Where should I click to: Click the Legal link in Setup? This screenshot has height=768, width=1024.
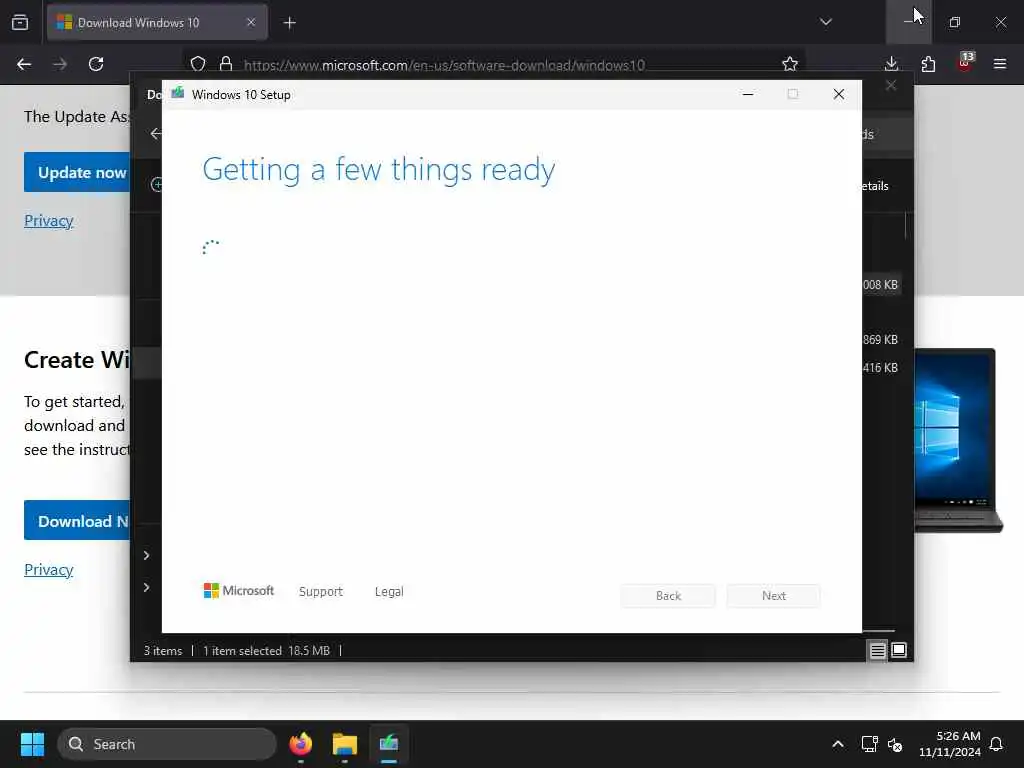(389, 592)
